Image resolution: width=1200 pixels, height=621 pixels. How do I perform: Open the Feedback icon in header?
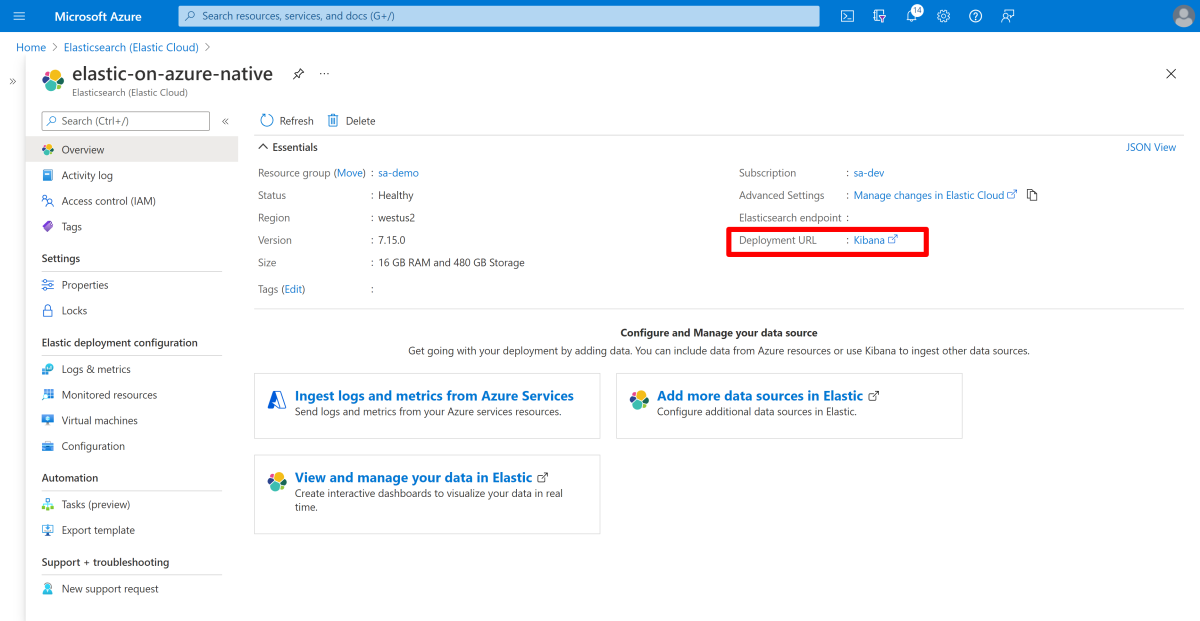(1008, 16)
